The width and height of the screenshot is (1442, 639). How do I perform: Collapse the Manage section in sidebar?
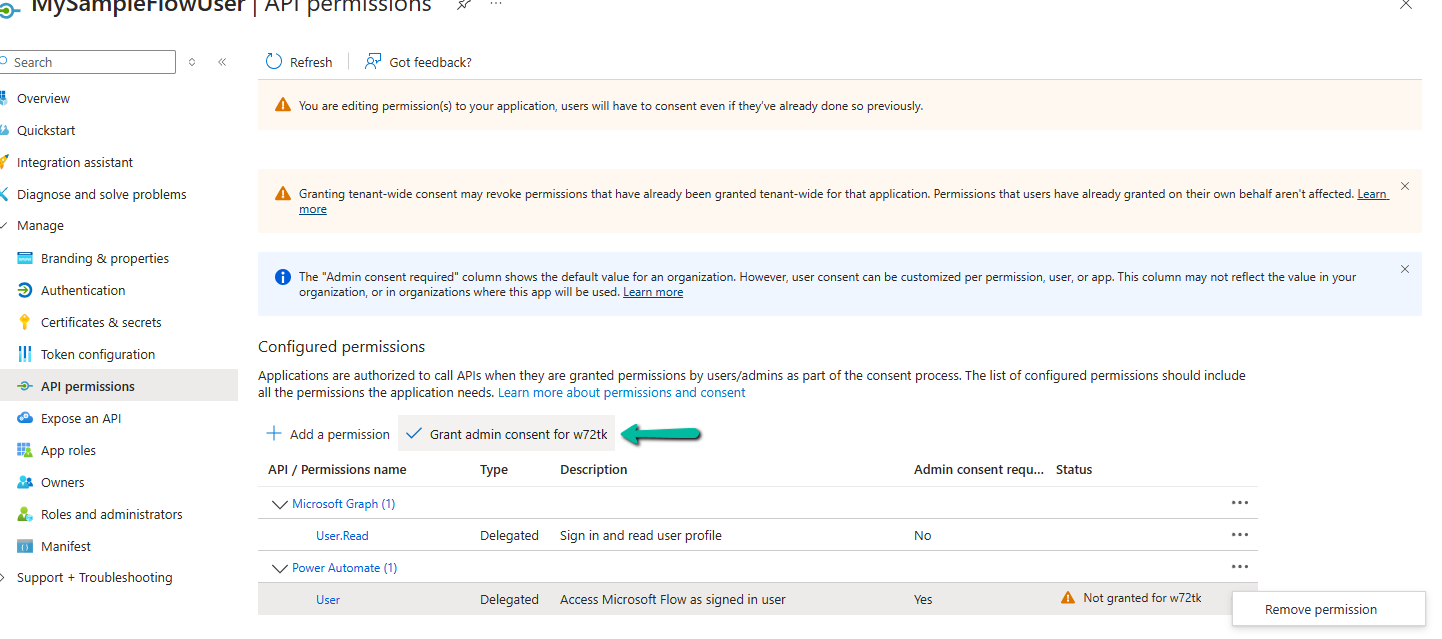[5, 226]
